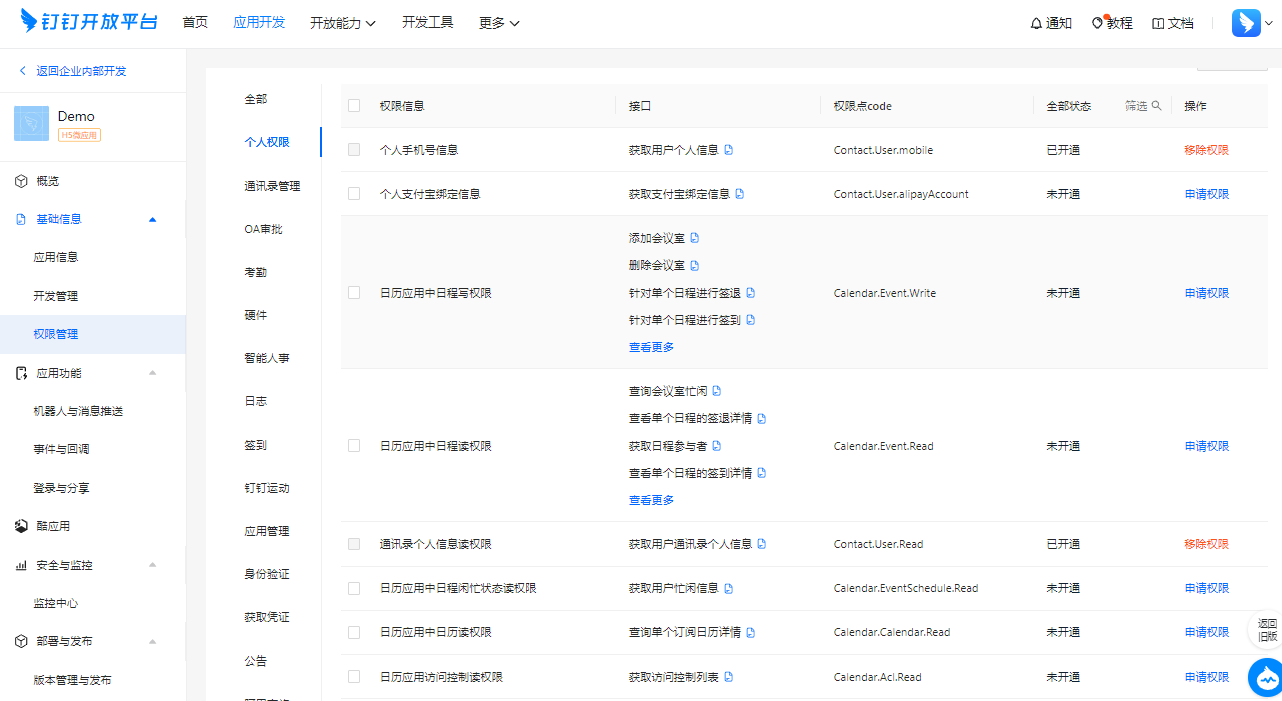1282x701 pixels.
Task: Click the 酷应用 sidebar icon
Action: tap(21, 525)
